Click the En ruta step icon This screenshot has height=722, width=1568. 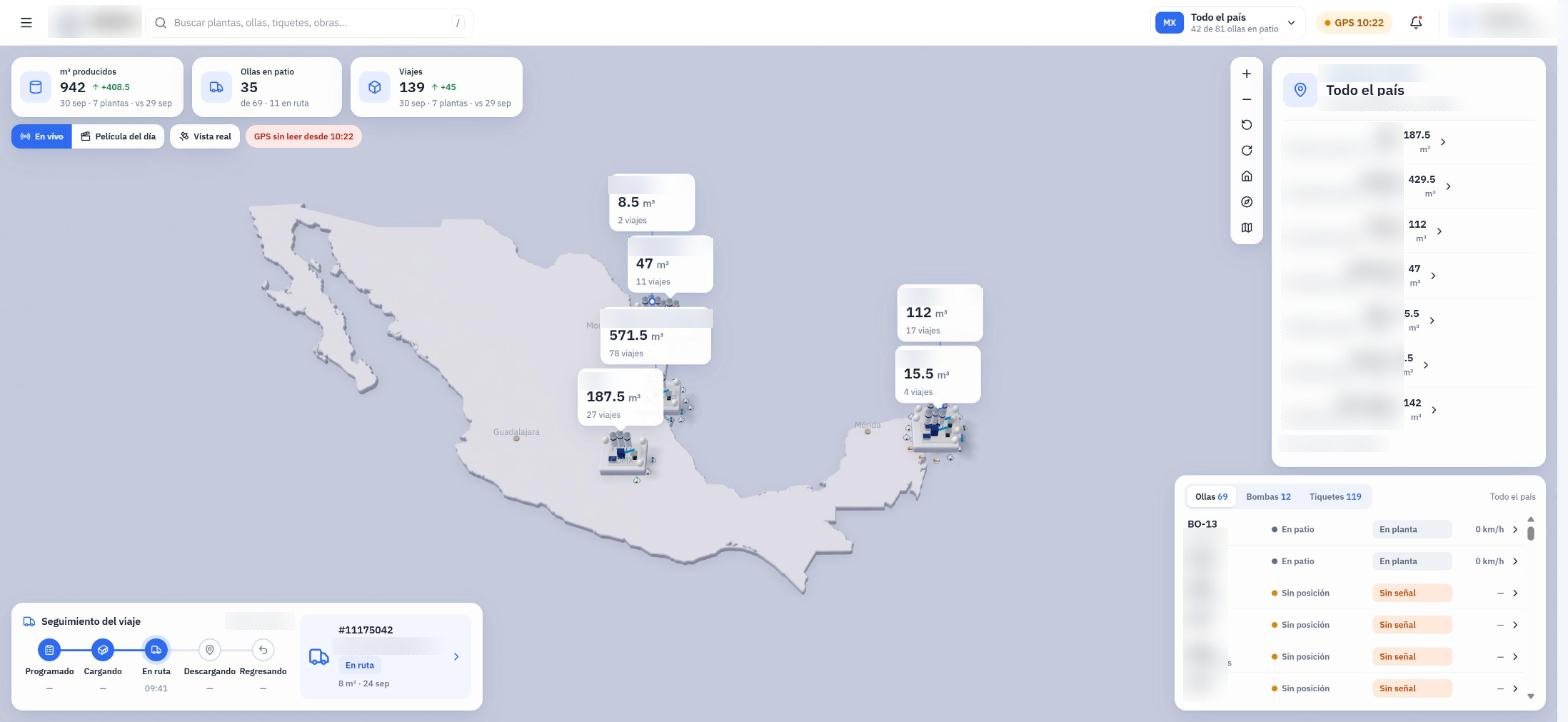tap(156, 650)
